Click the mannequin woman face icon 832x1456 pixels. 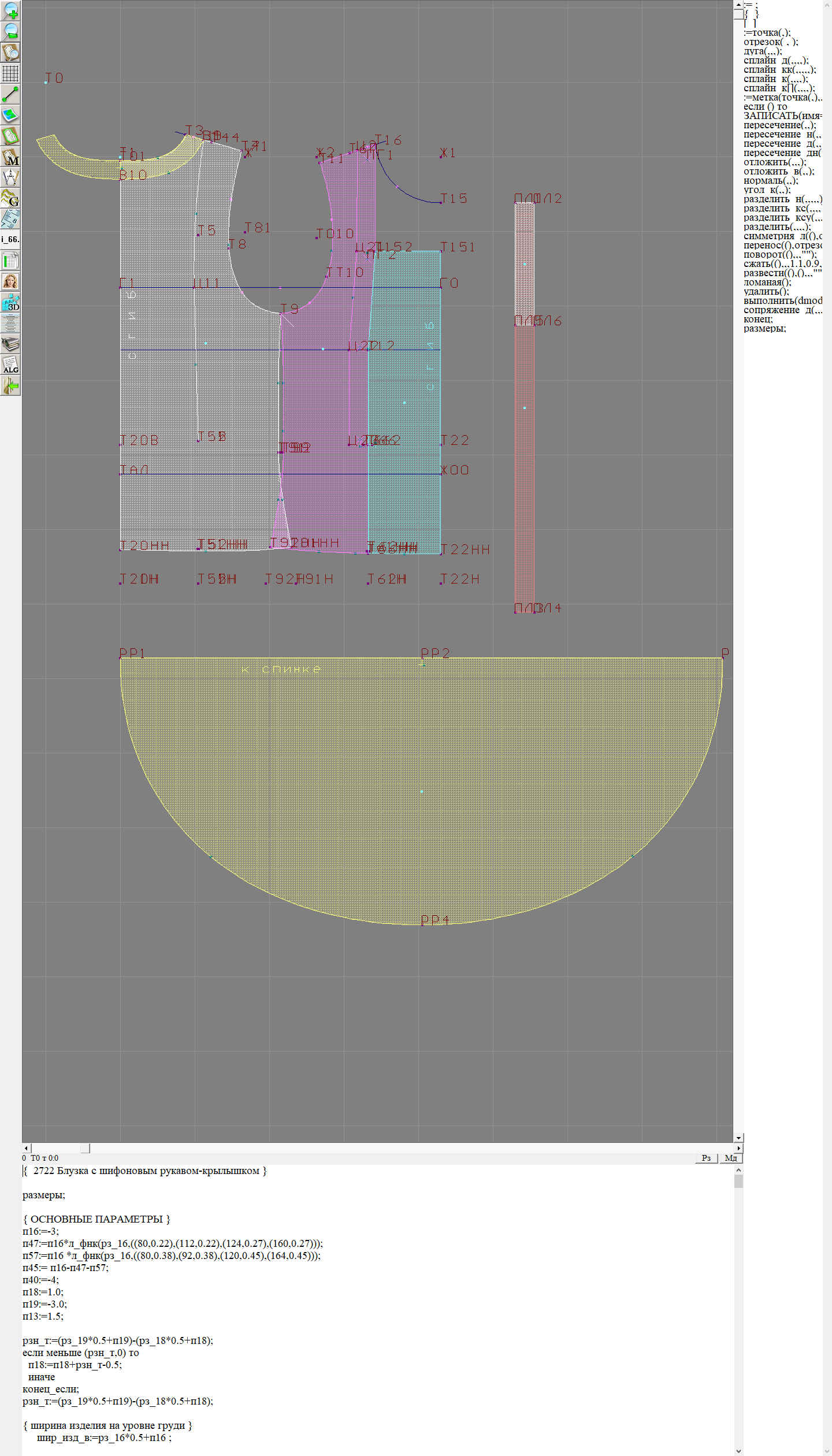coord(10,281)
